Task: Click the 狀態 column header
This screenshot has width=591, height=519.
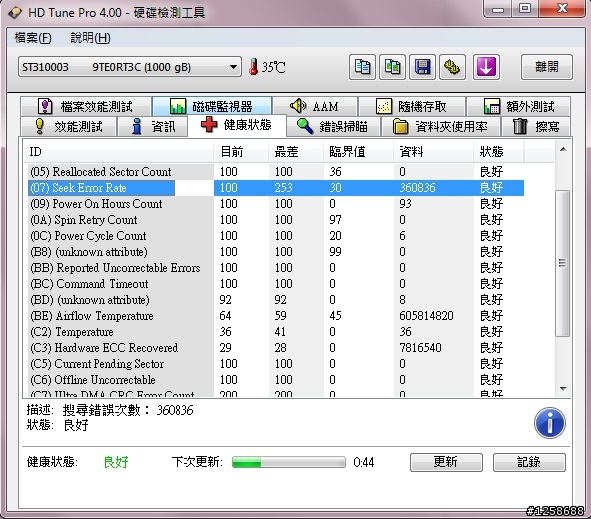Action: [x=499, y=152]
